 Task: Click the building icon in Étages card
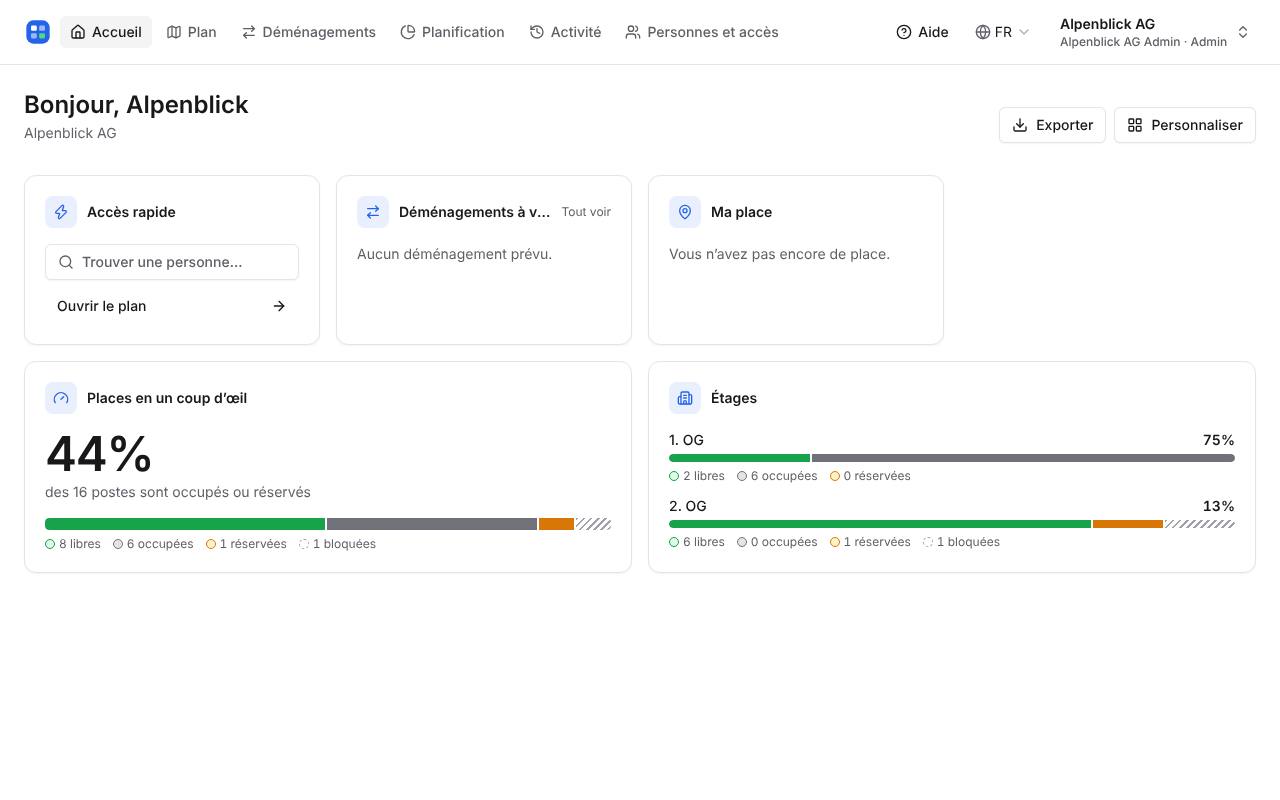(x=685, y=398)
